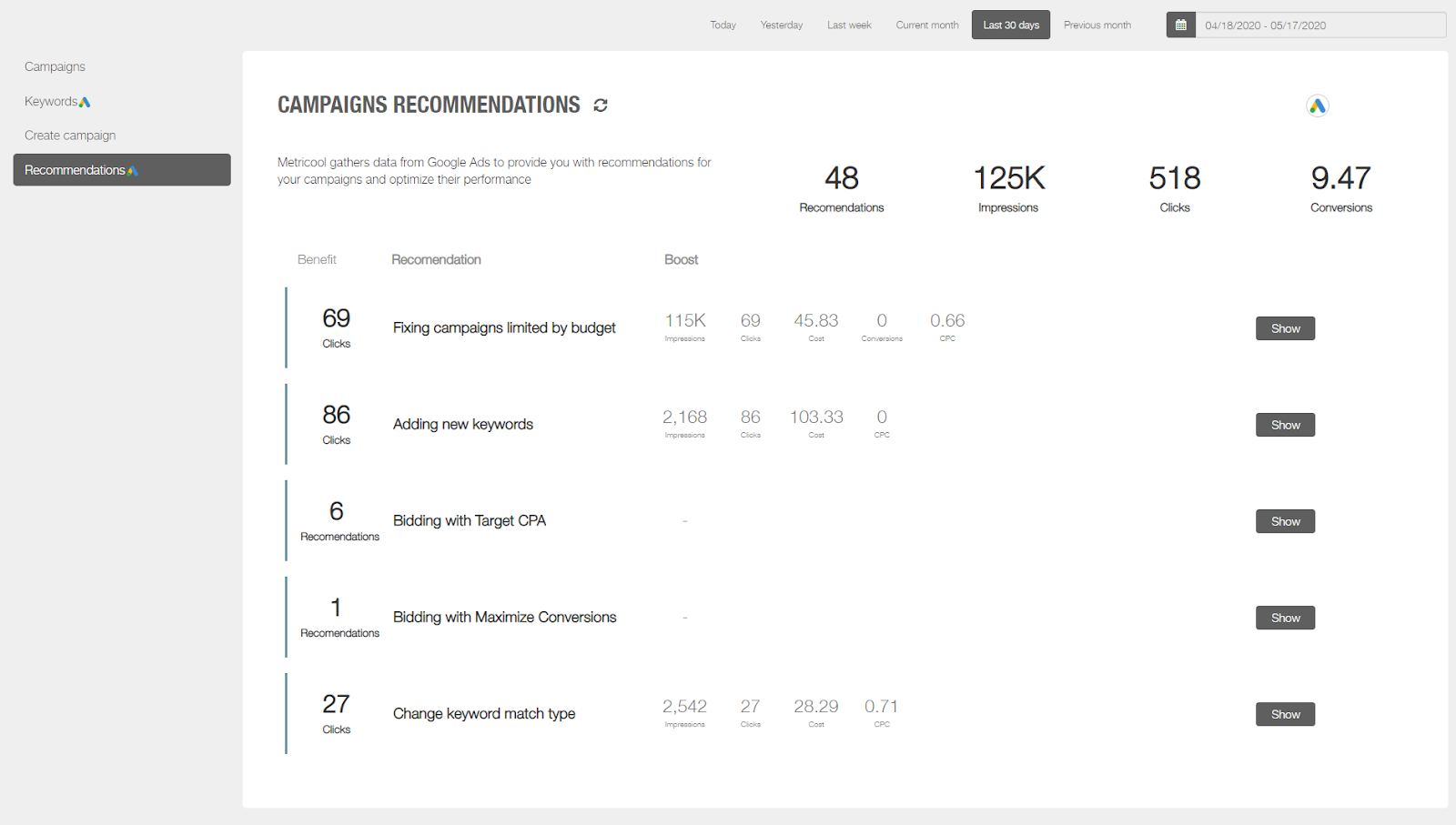Click 'Fixing campaigns limited by budget' text
Screen dimensions: 1456x825
tap(504, 327)
